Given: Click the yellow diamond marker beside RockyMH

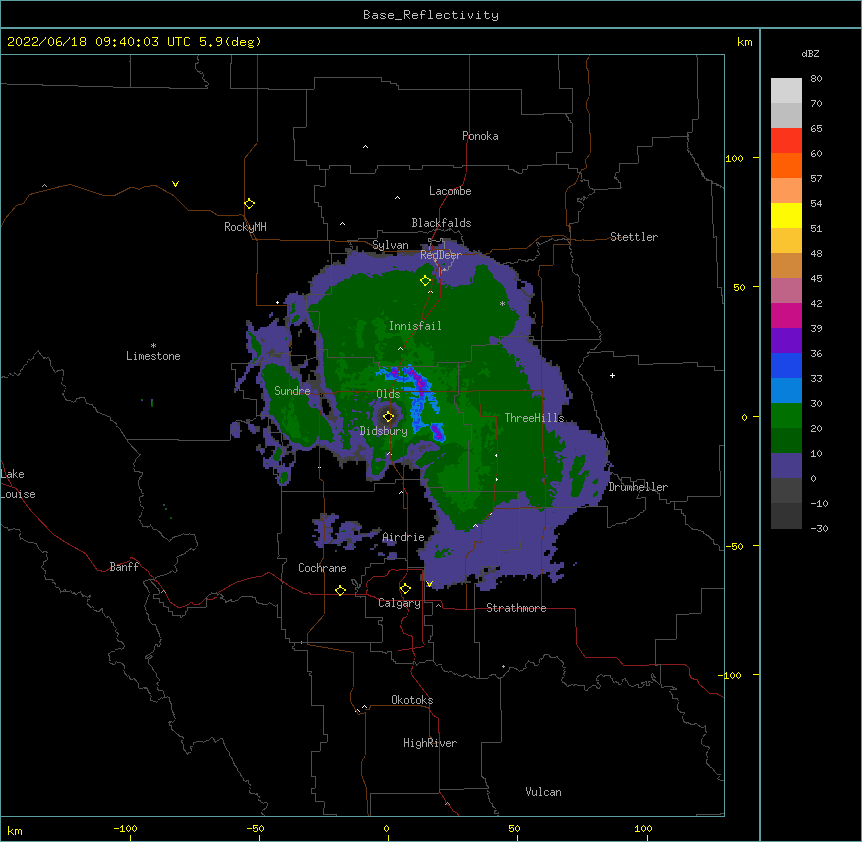Looking at the screenshot, I should (250, 204).
